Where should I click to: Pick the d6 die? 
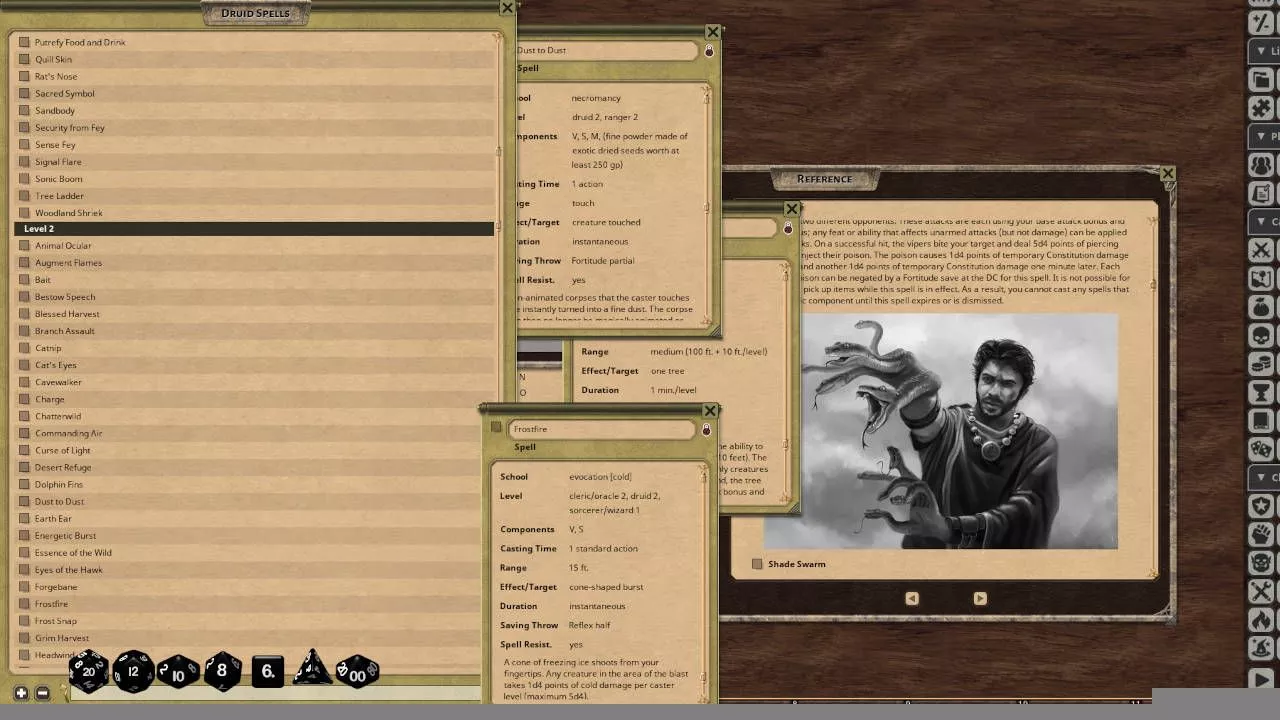click(267, 671)
